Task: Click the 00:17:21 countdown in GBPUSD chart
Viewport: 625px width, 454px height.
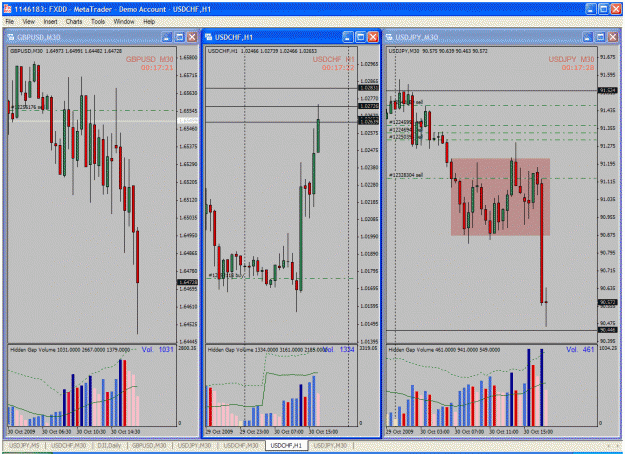Action: tap(157, 68)
